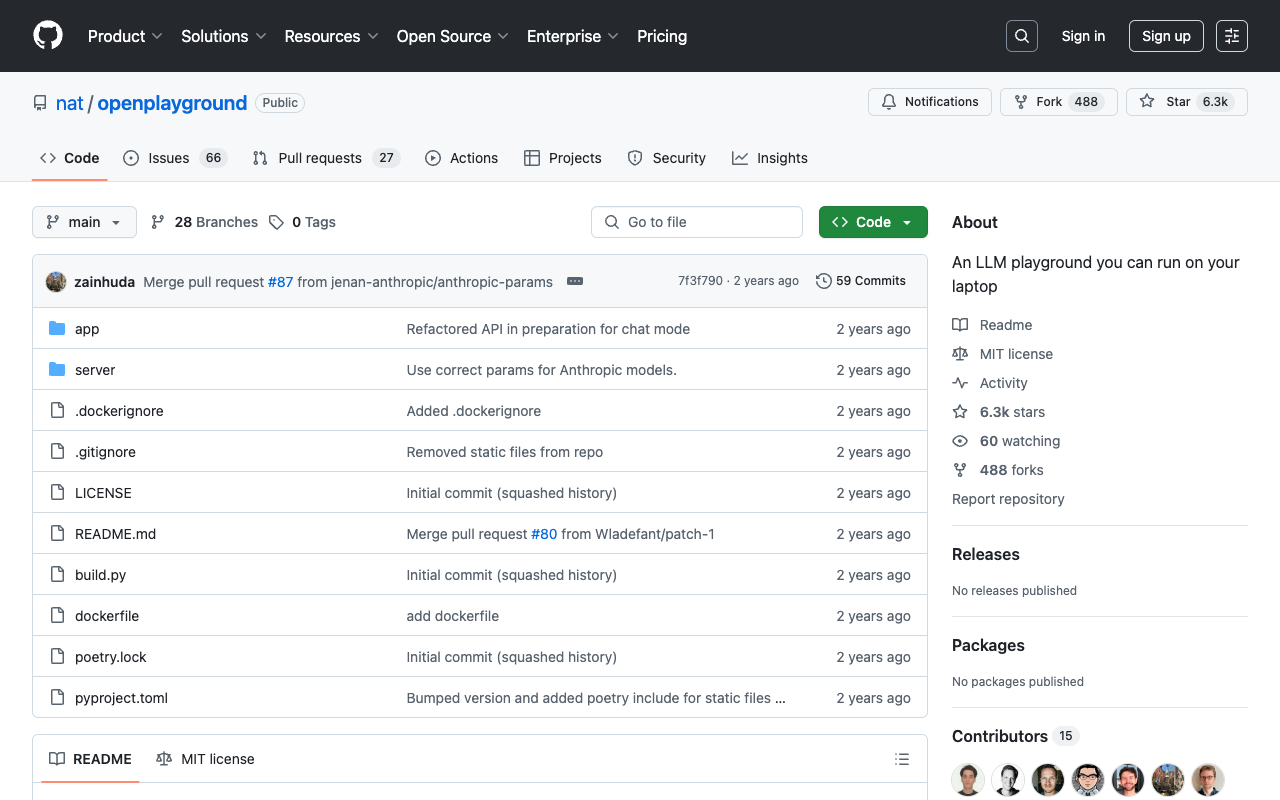
Task: View 59 Commits history
Action: tap(861, 281)
